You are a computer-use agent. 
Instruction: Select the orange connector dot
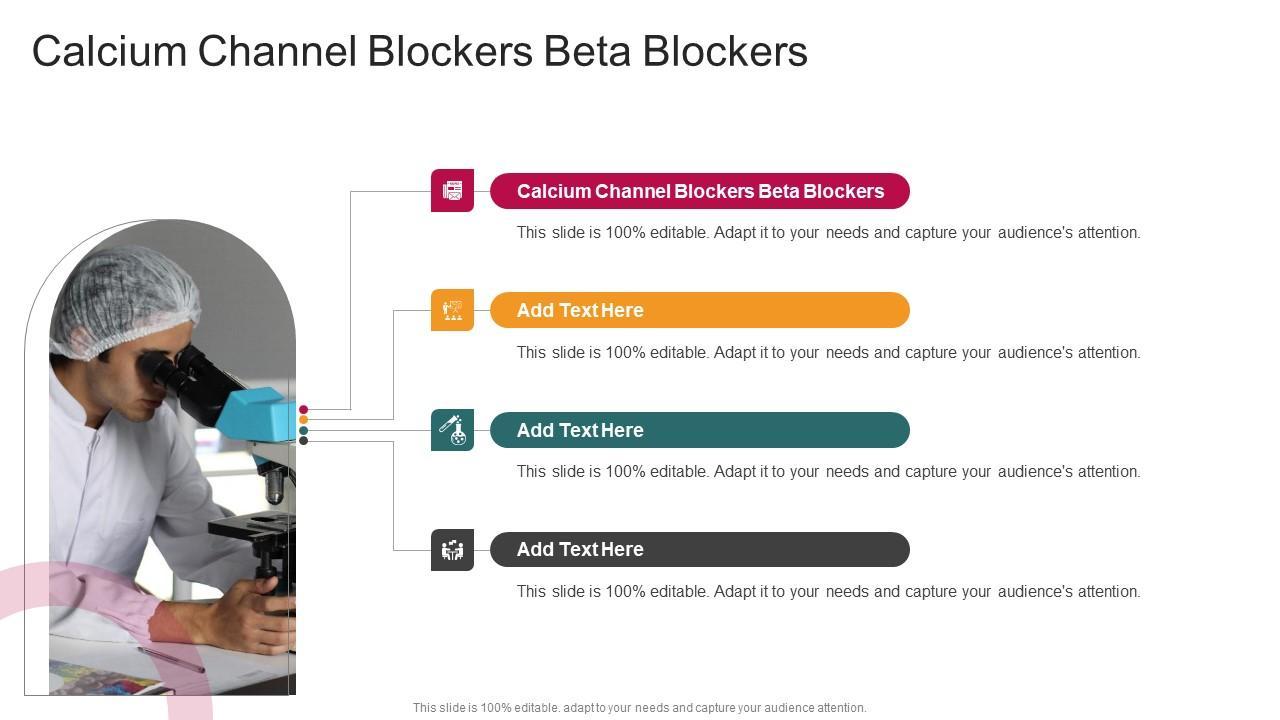(303, 420)
